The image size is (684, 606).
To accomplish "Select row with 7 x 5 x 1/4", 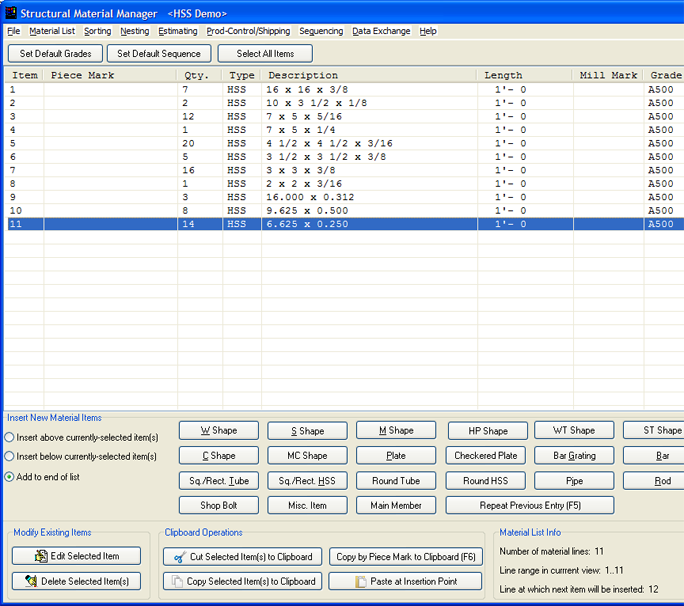I will pos(345,130).
